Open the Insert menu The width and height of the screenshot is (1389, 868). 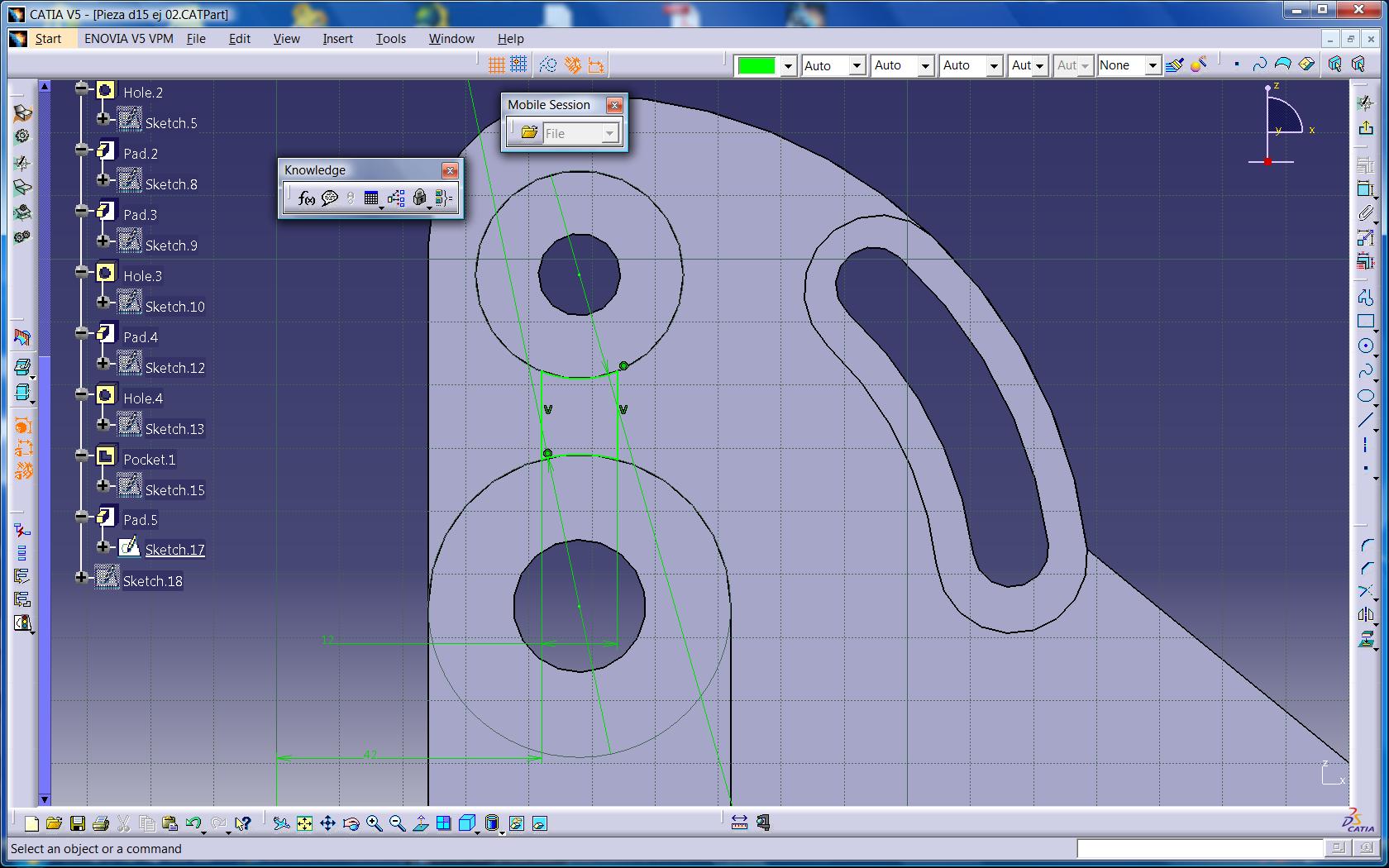tap(337, 39)
